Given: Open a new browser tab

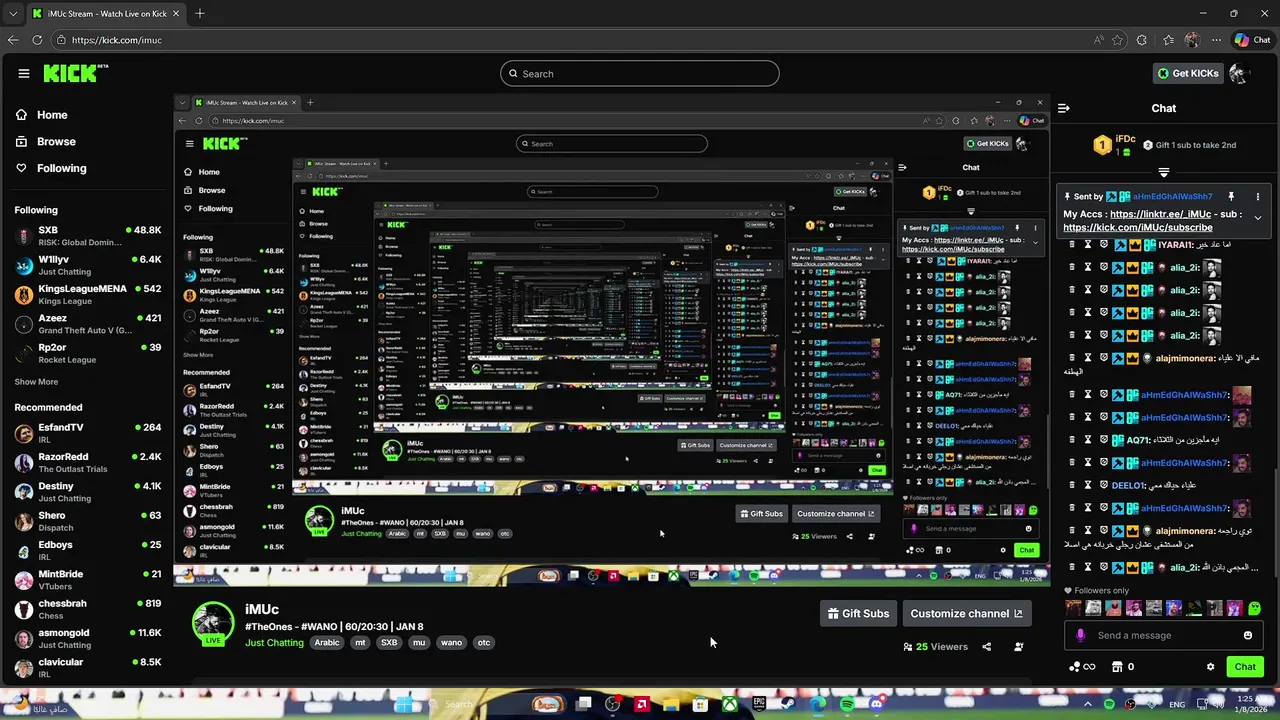Looking at the screenshot, I should click(200, 14).
